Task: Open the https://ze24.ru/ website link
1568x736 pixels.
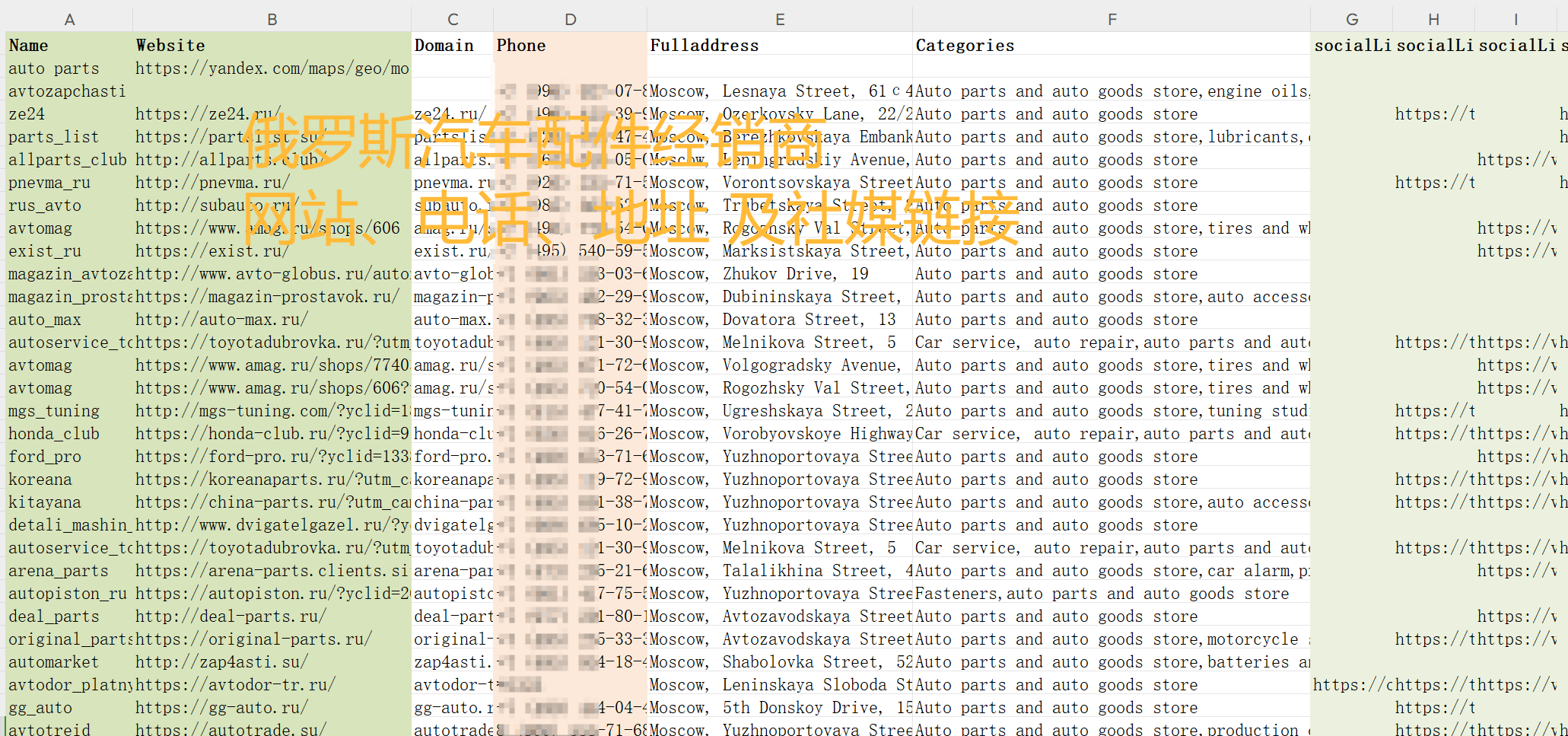Action: pos(207,114)
